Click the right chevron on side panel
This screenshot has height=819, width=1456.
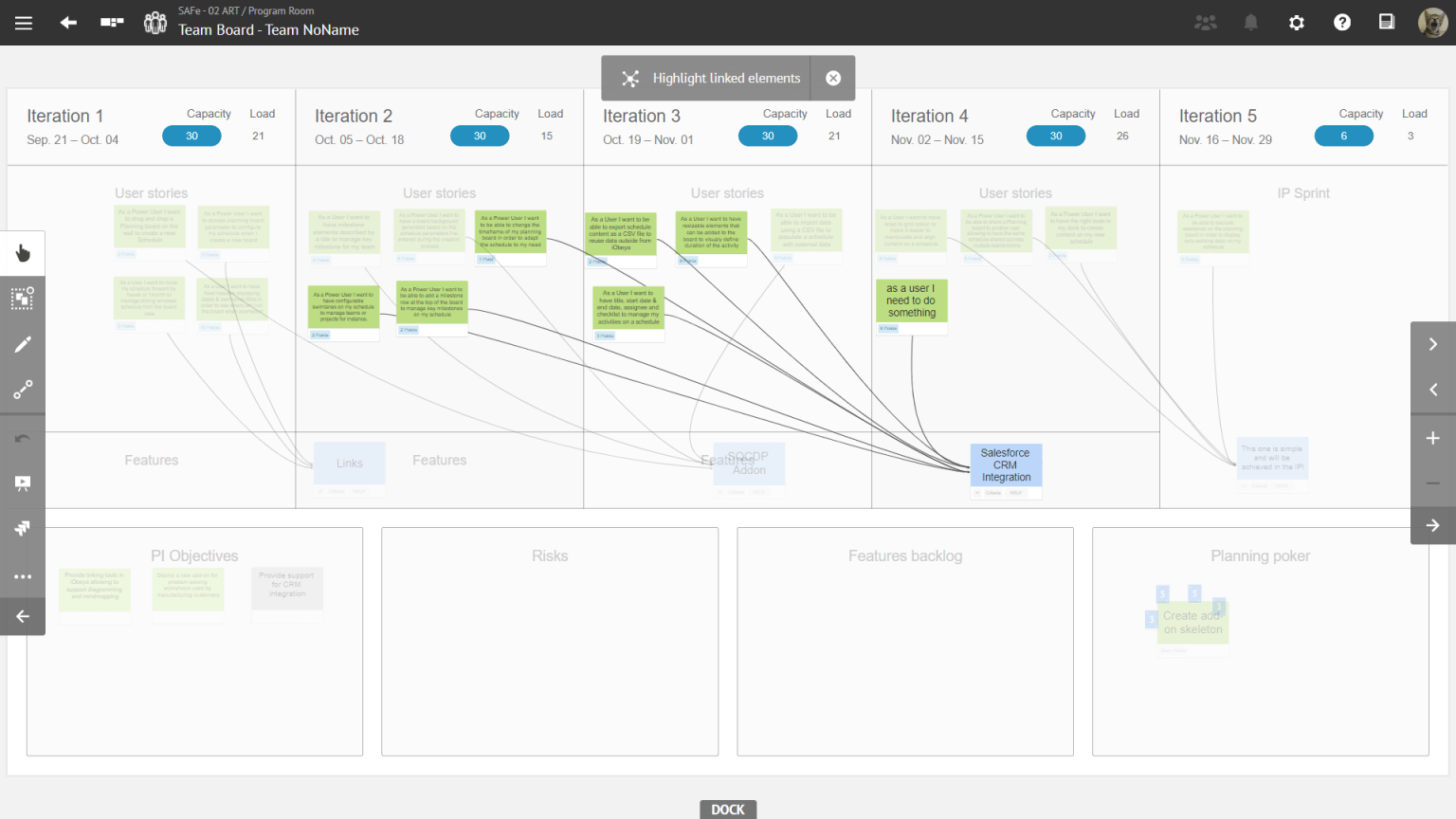tap(1433, 344)
